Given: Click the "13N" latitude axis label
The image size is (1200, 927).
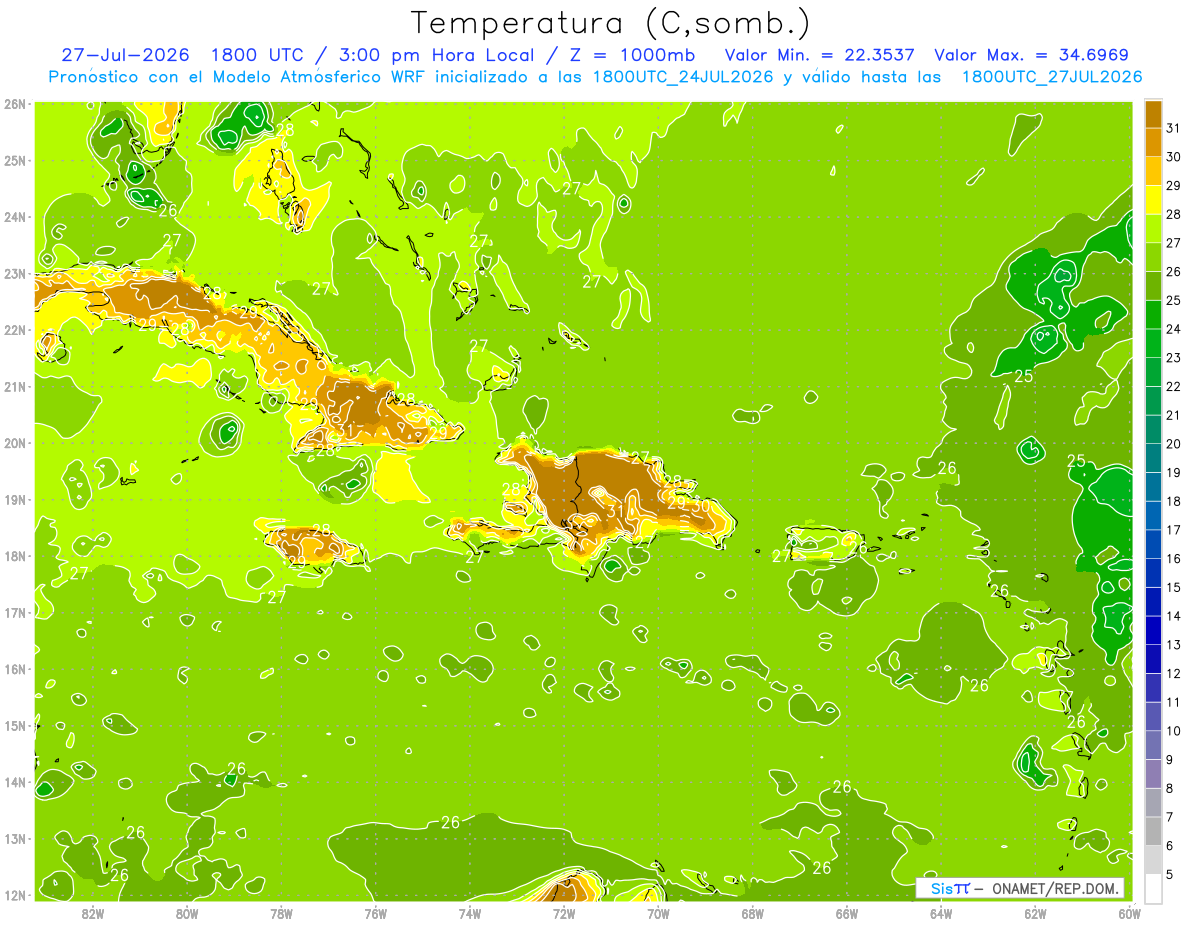Looking at the screenshot, I should [15, 838].
